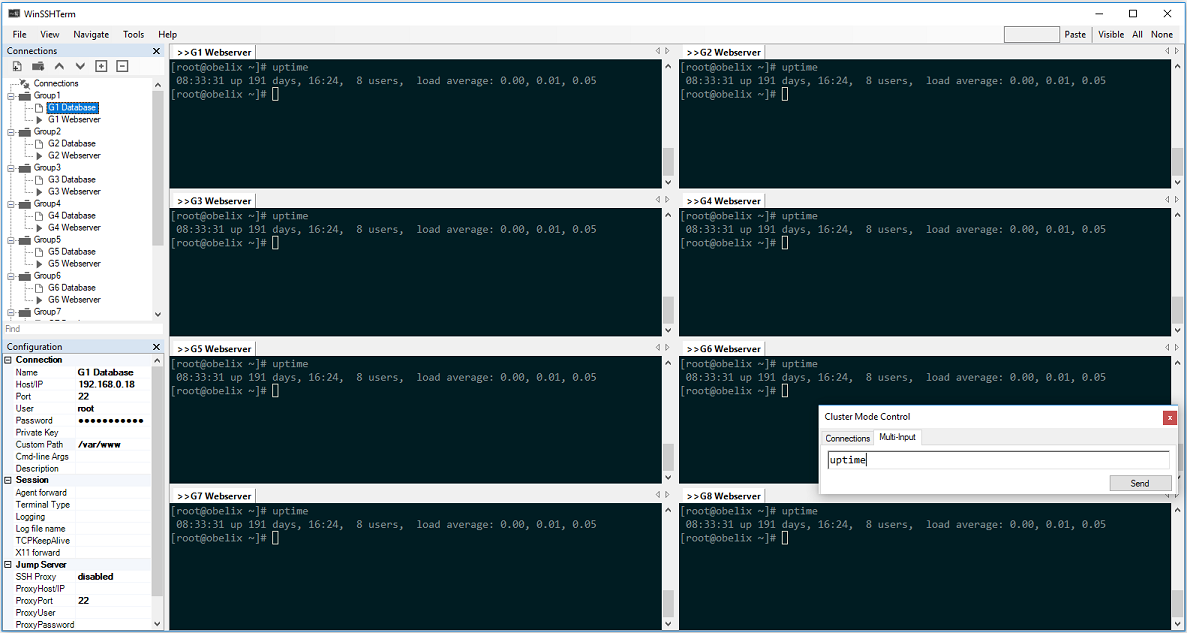Click tab scroll left arrow in G7 Webserver pane
The image size is (1187, 633).
tap(658, 495)
